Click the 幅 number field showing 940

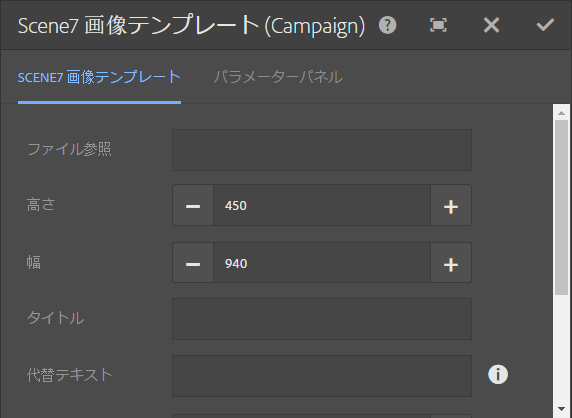click(x=322, y=263)
